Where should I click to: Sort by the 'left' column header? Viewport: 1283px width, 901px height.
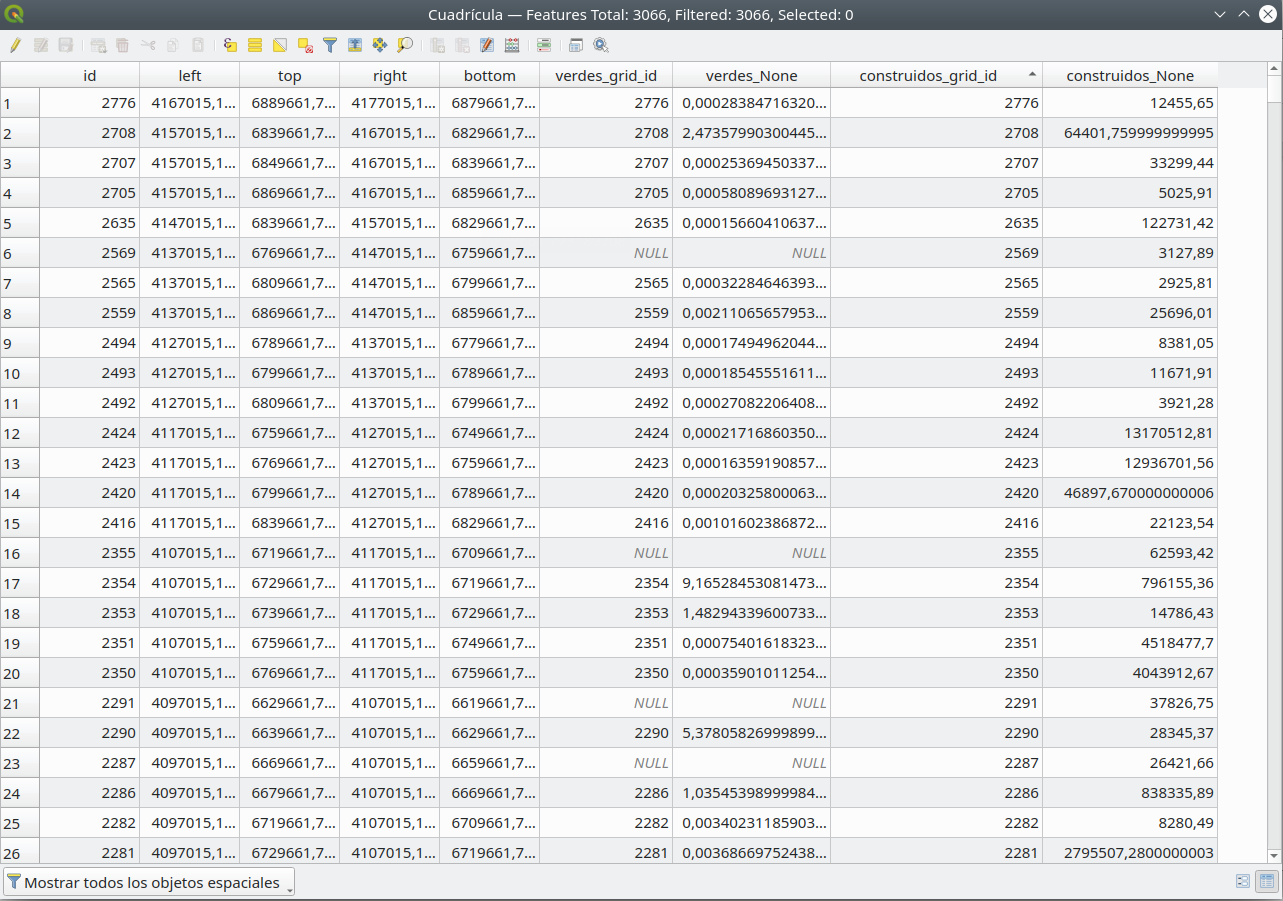pos(190,76)
